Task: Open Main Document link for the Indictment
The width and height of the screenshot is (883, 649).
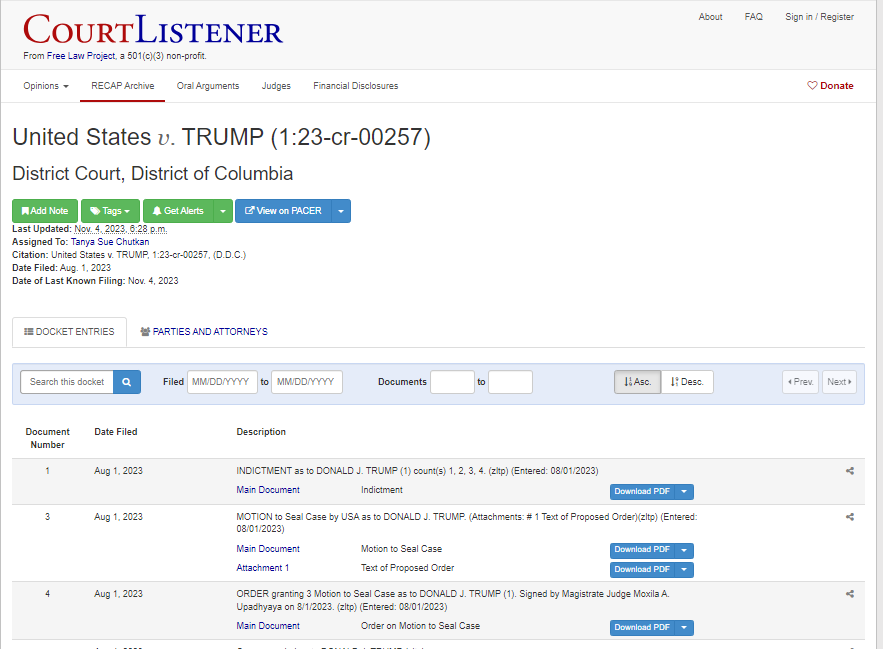Action: (268, 490)
